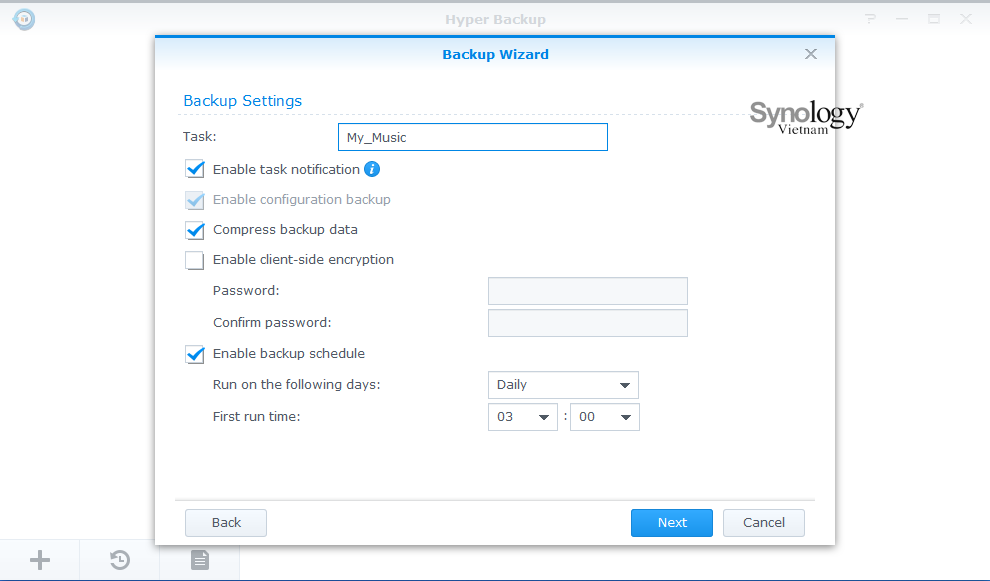This screenshot has height=581, width=990.
Task: Open the restore version history icon
Action: (119, 559)
